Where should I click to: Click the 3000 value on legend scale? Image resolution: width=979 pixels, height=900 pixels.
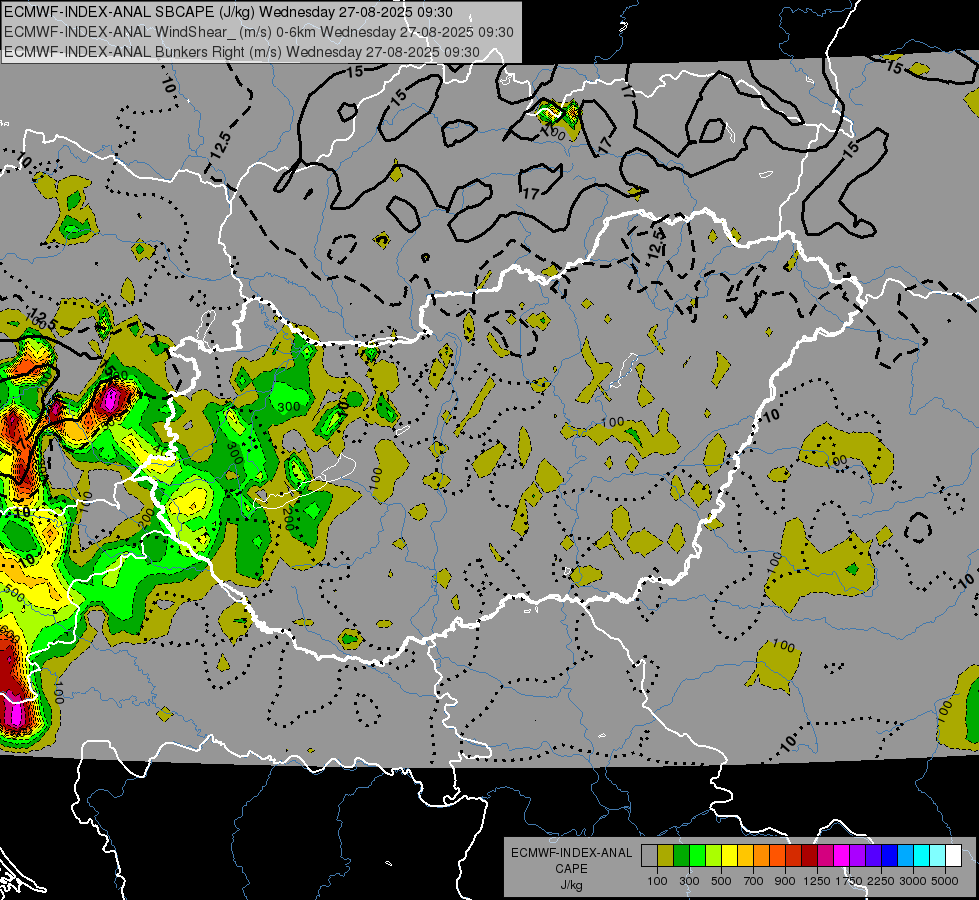tap(913, 881)
